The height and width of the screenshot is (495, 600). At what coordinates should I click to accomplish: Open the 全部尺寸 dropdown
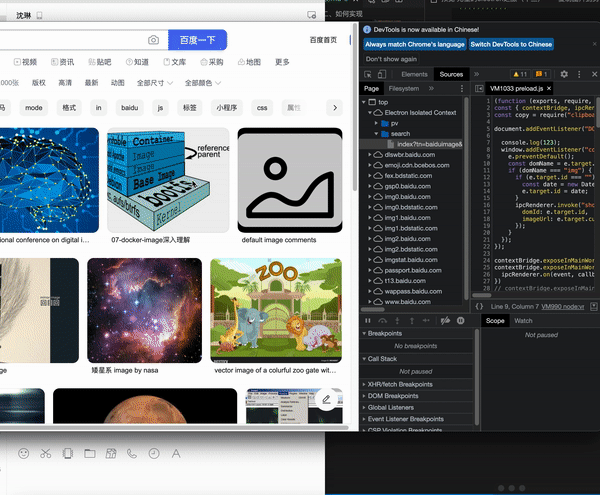155,83
